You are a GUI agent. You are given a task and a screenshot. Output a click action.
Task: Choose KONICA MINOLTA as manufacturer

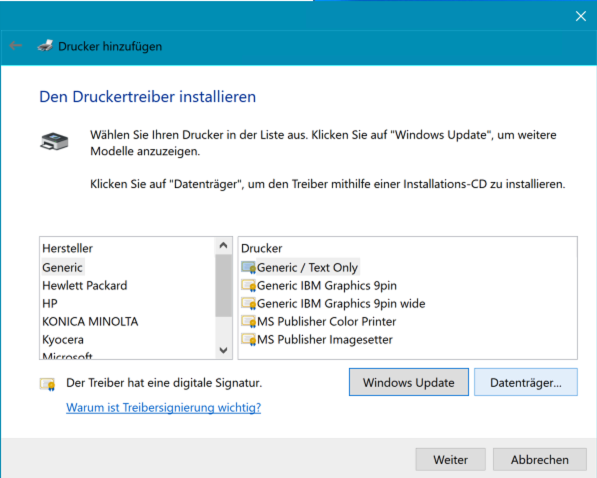90,321
